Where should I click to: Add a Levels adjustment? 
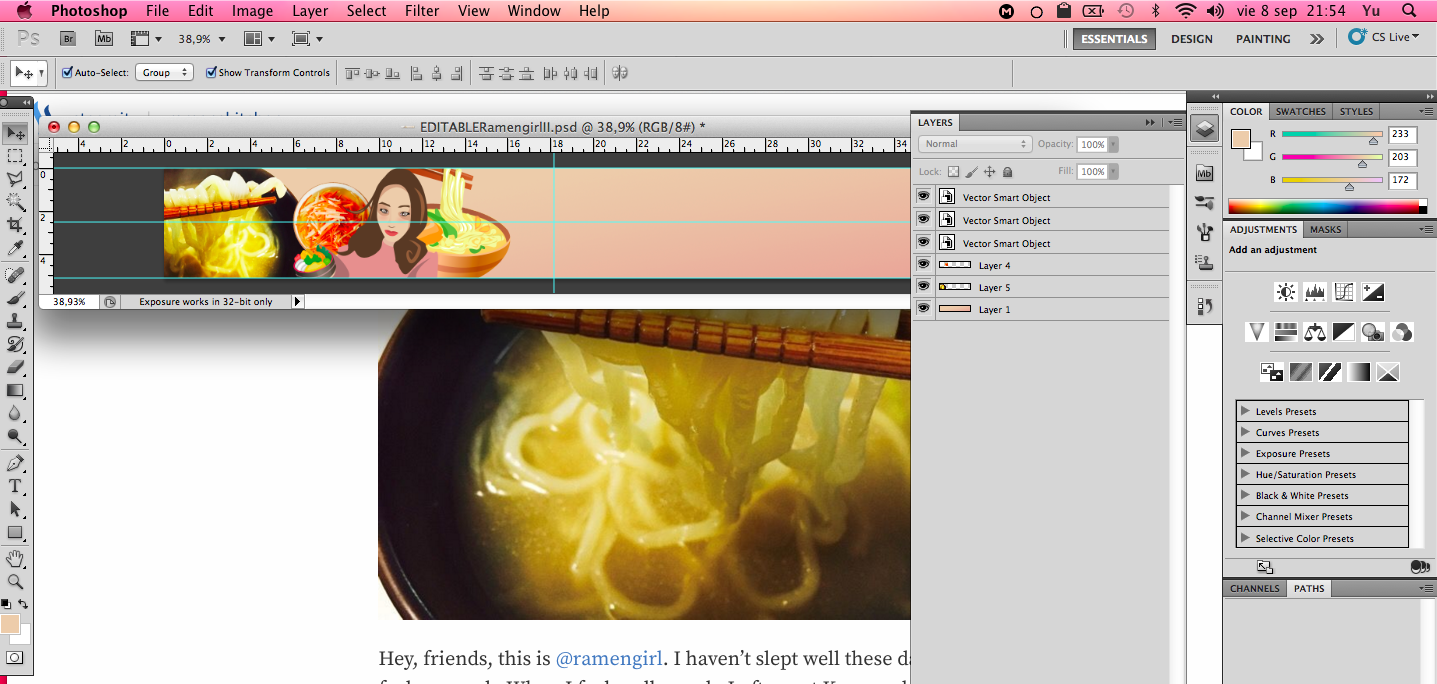click(1315, 292)
